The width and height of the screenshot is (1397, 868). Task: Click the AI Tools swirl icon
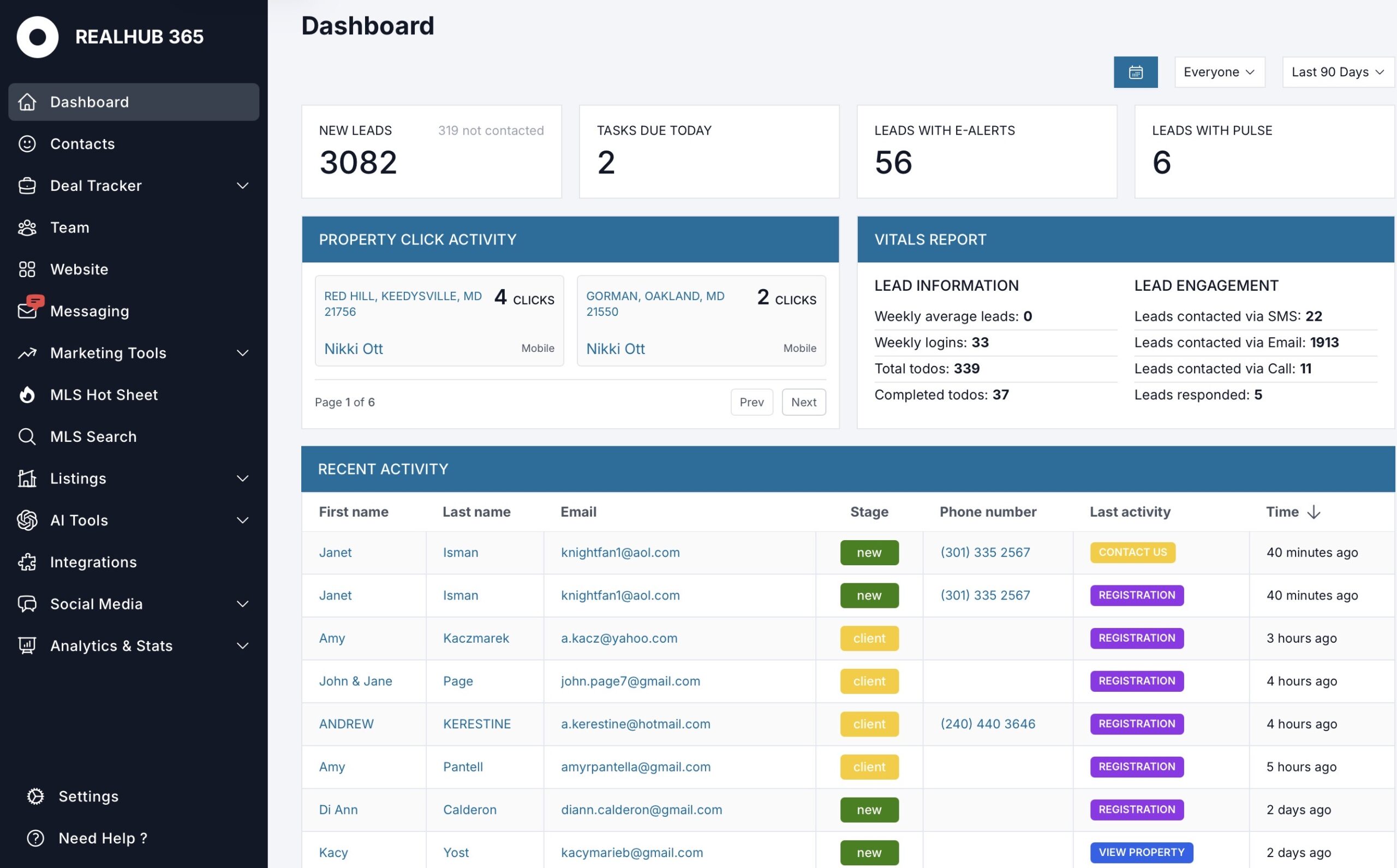(27, 520)
